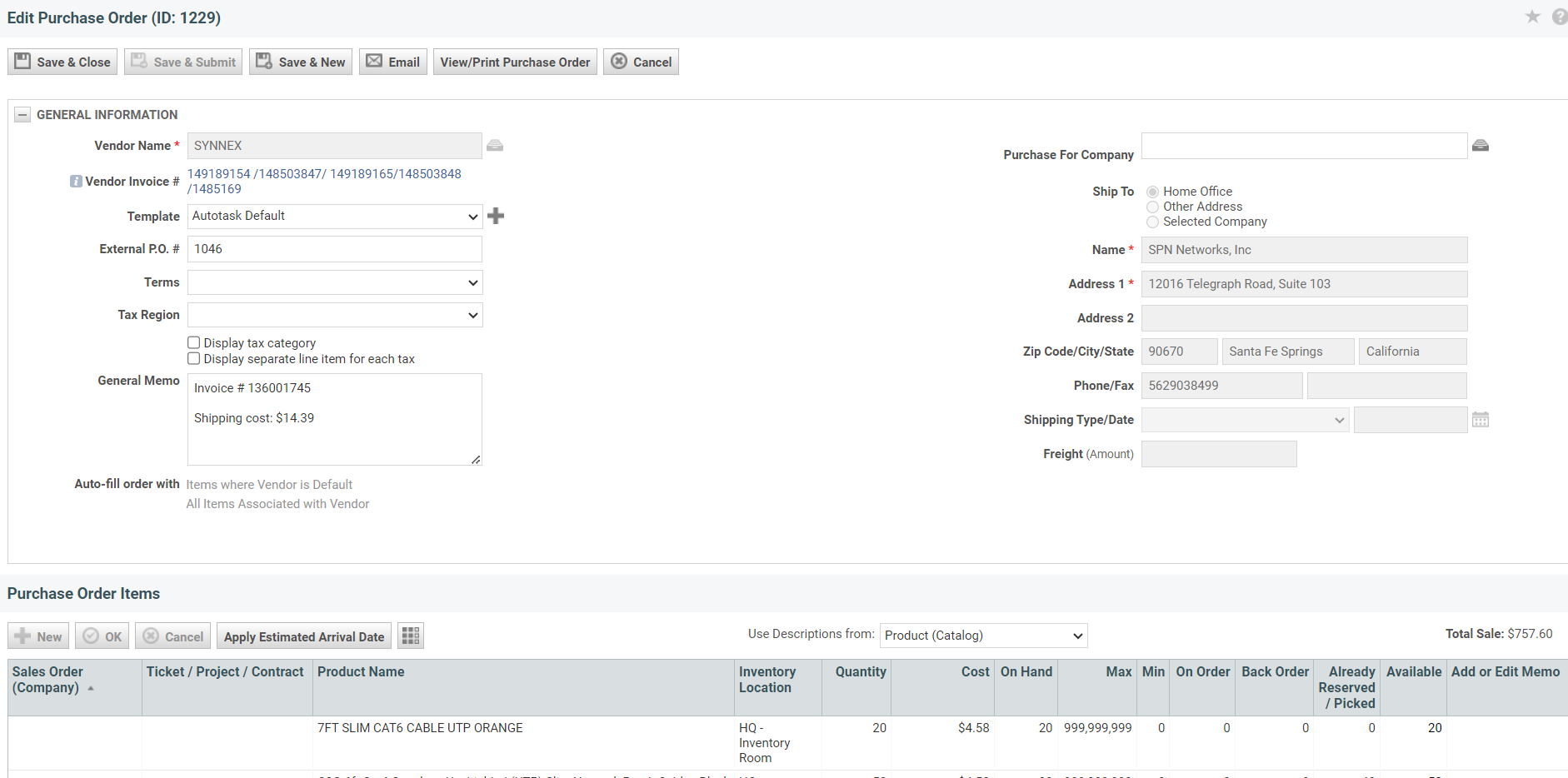Click All Items Associated with Vendor link
Viewport: 1568px width, 778px height.
(277, 504)
